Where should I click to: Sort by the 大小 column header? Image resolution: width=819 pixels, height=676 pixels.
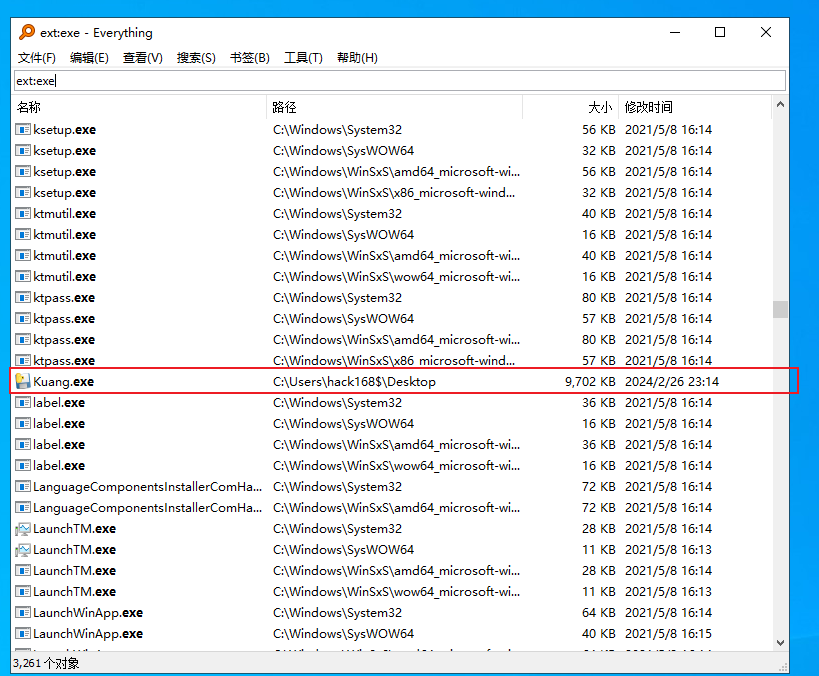[571, 107]
